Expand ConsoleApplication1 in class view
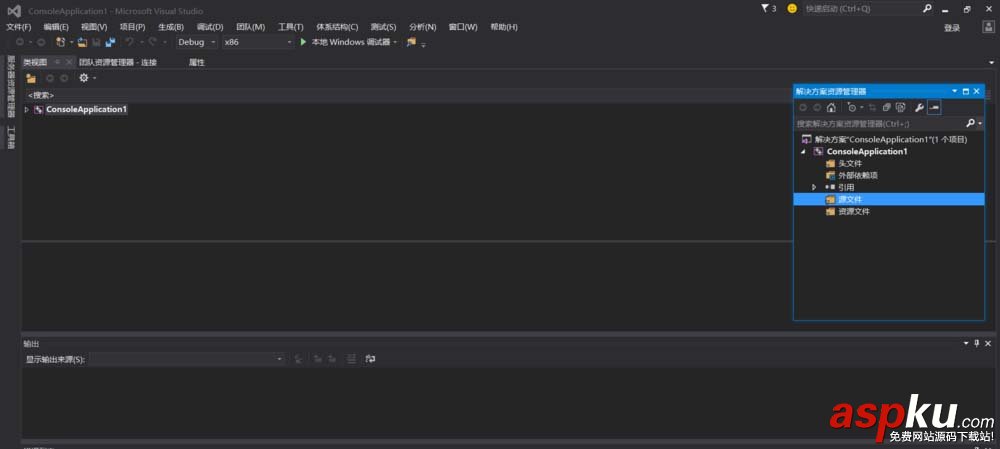Image resolution: width=1000 pixels, height=449 pixels. click(26, 110)
